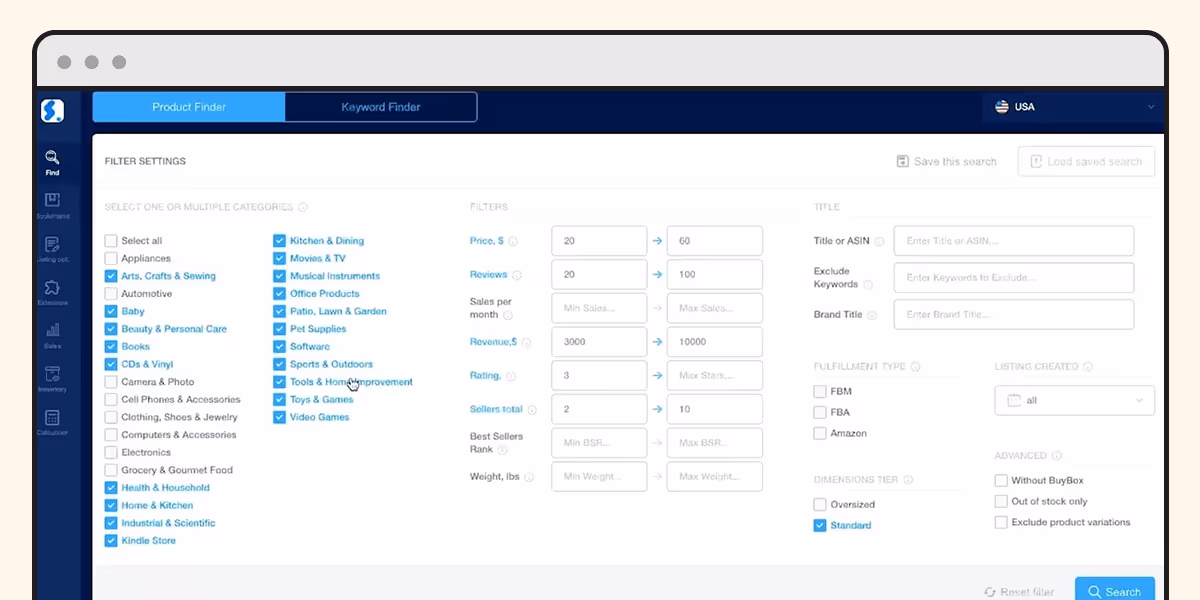This screenshot has width=1200, height=600.
Task: Uncheck the Pet Supplies category
Action: [x=280, y=329]
